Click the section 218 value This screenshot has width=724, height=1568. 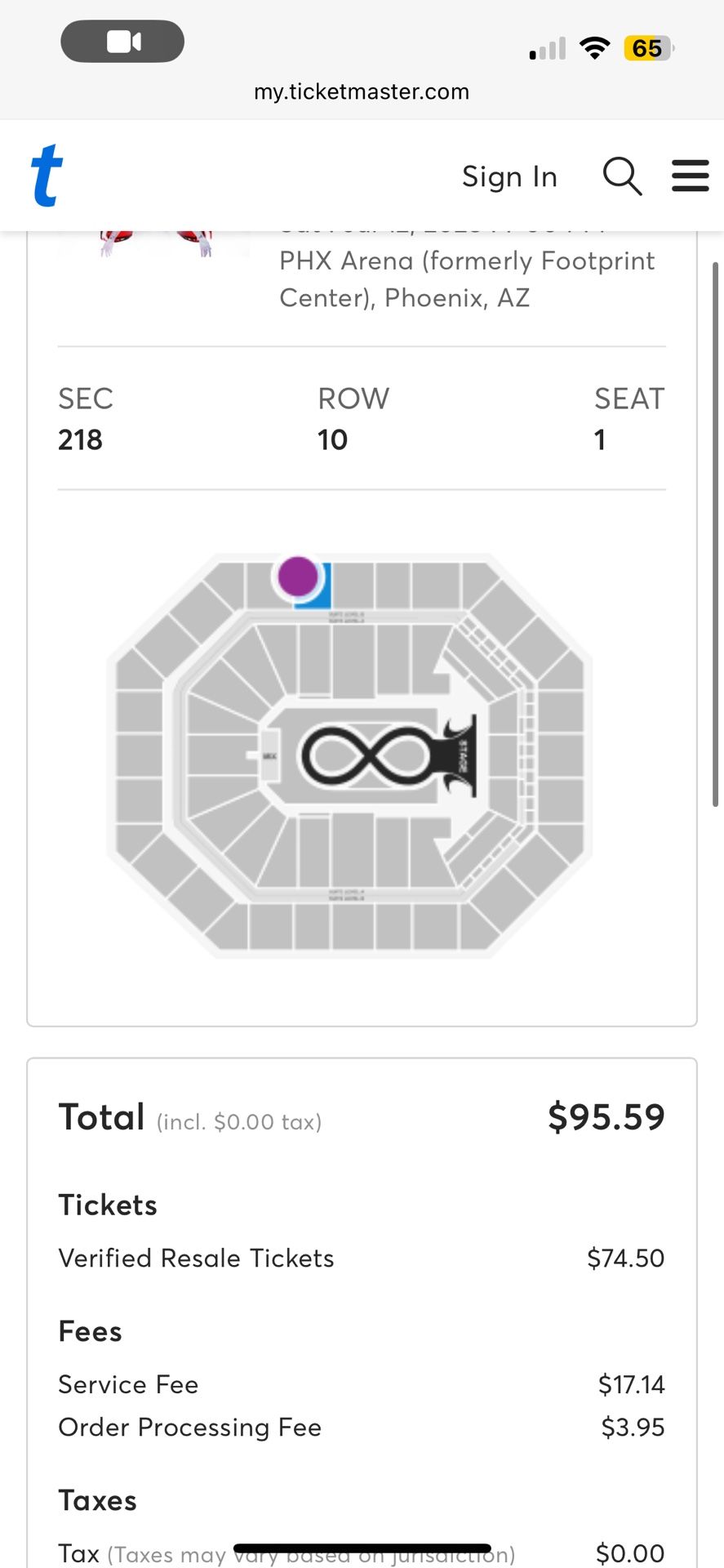point(80,439)
